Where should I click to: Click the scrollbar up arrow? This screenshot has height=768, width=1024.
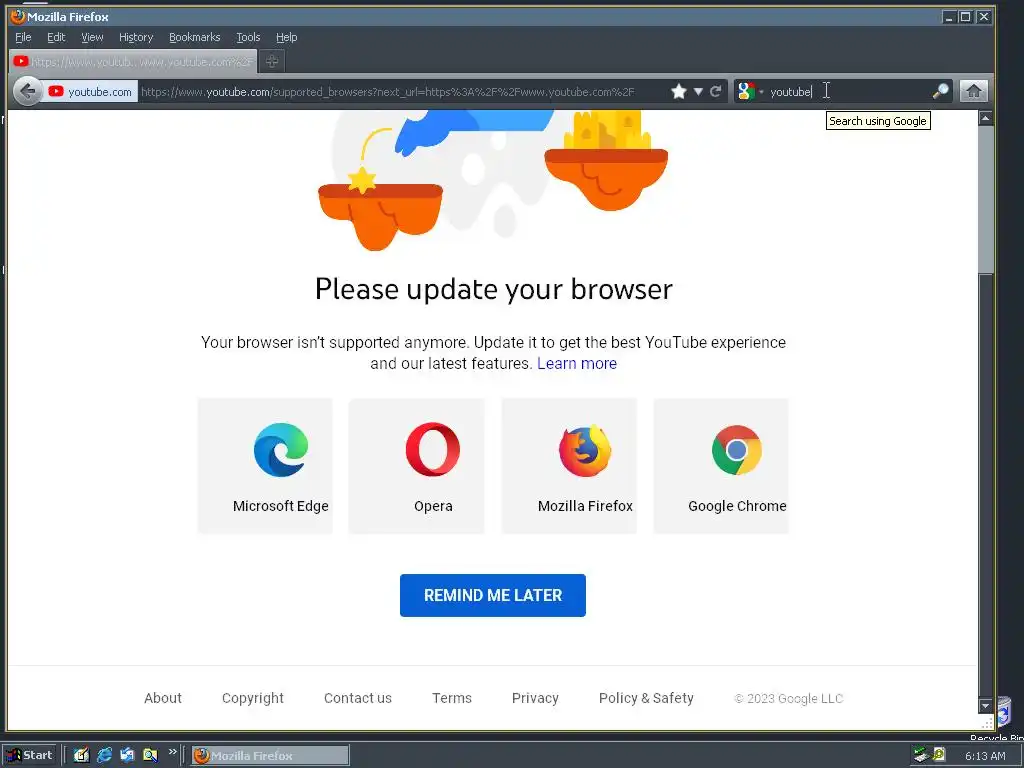point(986,118)
